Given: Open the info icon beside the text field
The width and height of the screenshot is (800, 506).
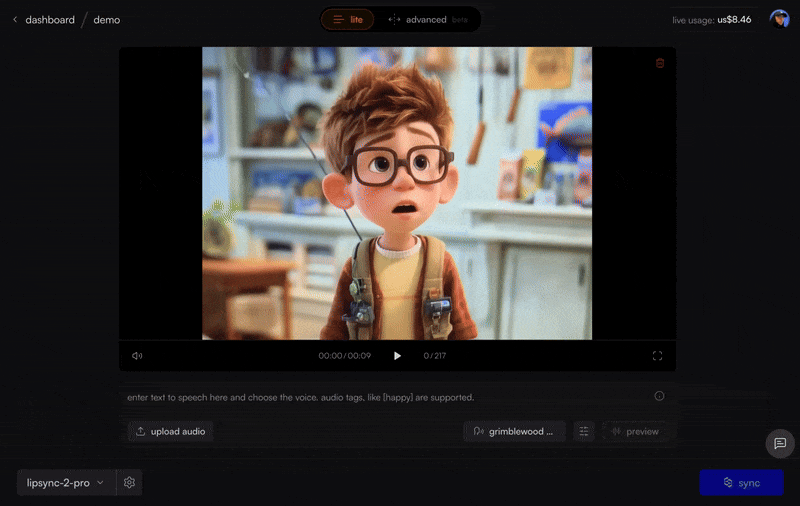Looking at the screenshot, I should 659,396.
